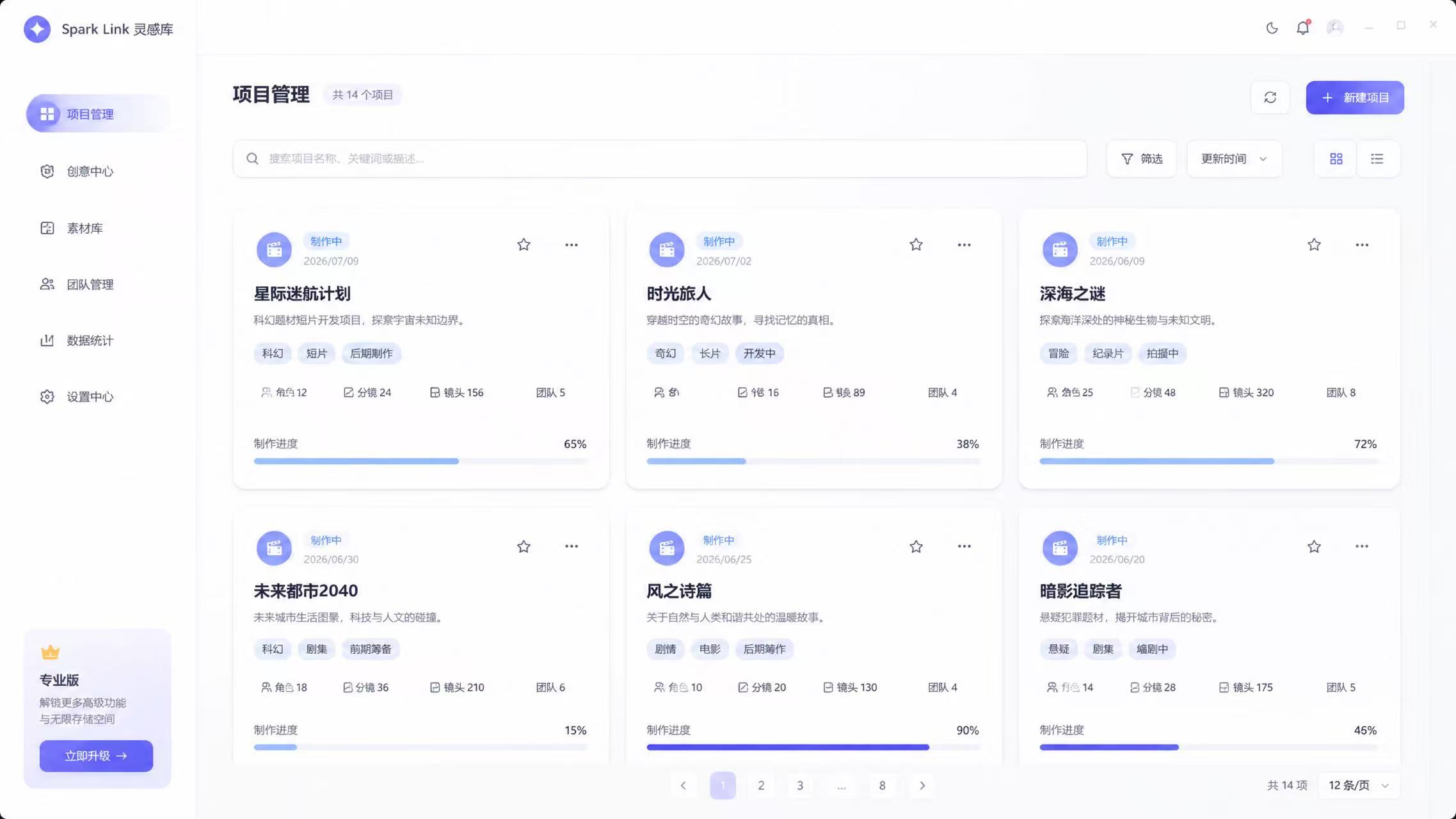Open the 时光旅人 project title

click(679, 294)
